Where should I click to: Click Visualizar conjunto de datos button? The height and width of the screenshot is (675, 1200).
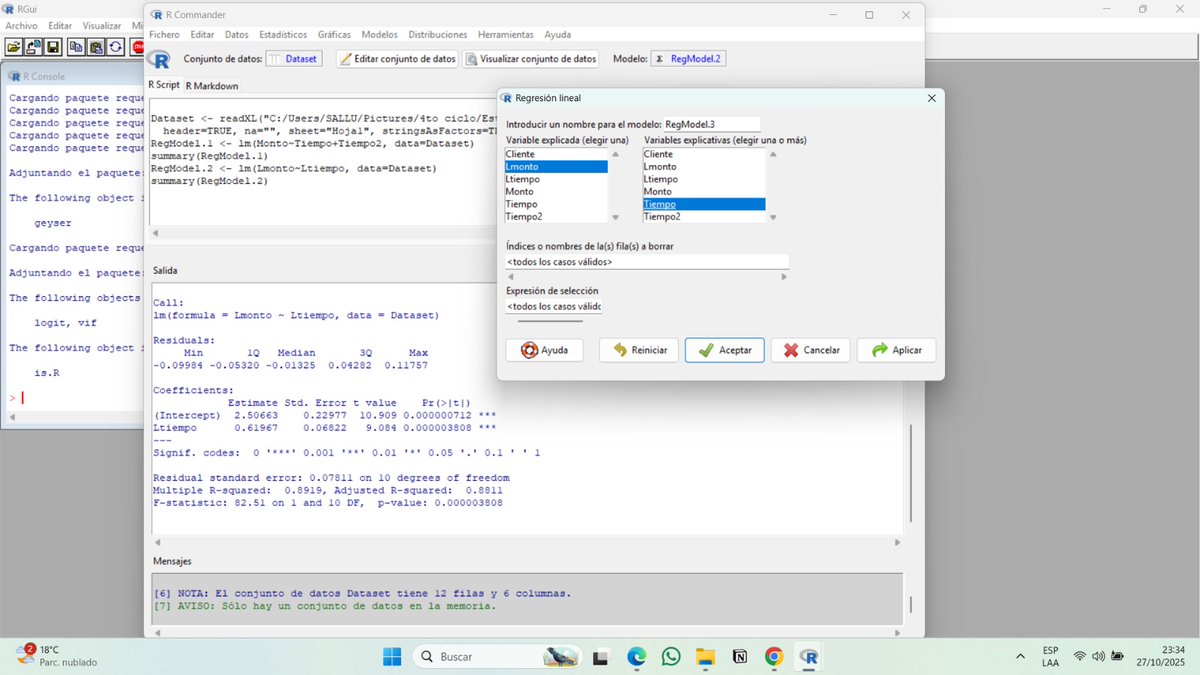click(x=532, y=59)
